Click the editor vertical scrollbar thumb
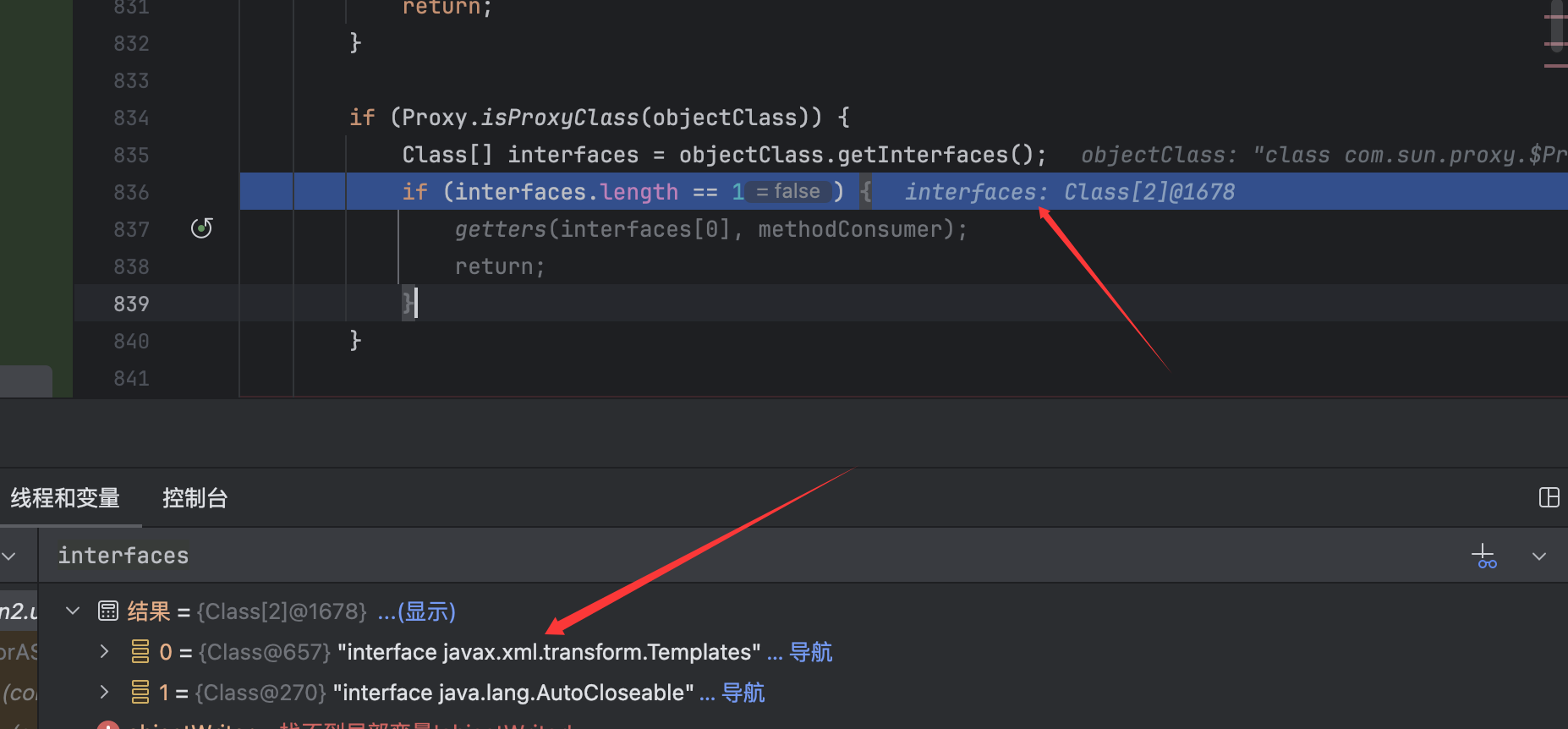 tap(1556, 25)
